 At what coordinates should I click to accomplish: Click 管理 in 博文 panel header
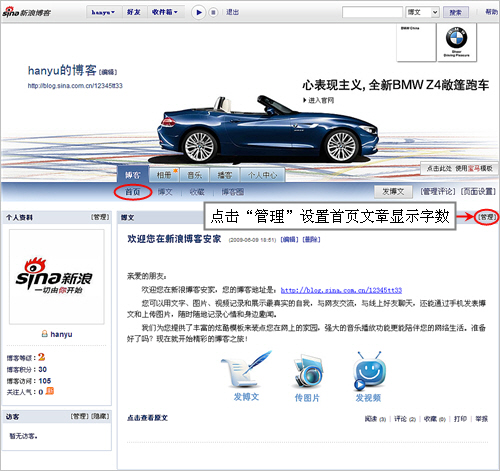pyautogui.click(x=487, y=217)
